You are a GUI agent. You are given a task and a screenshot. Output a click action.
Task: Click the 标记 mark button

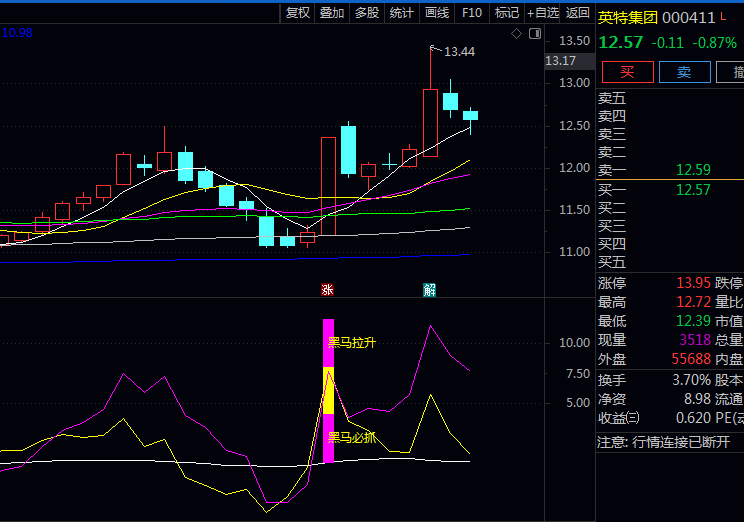(507, 13)
